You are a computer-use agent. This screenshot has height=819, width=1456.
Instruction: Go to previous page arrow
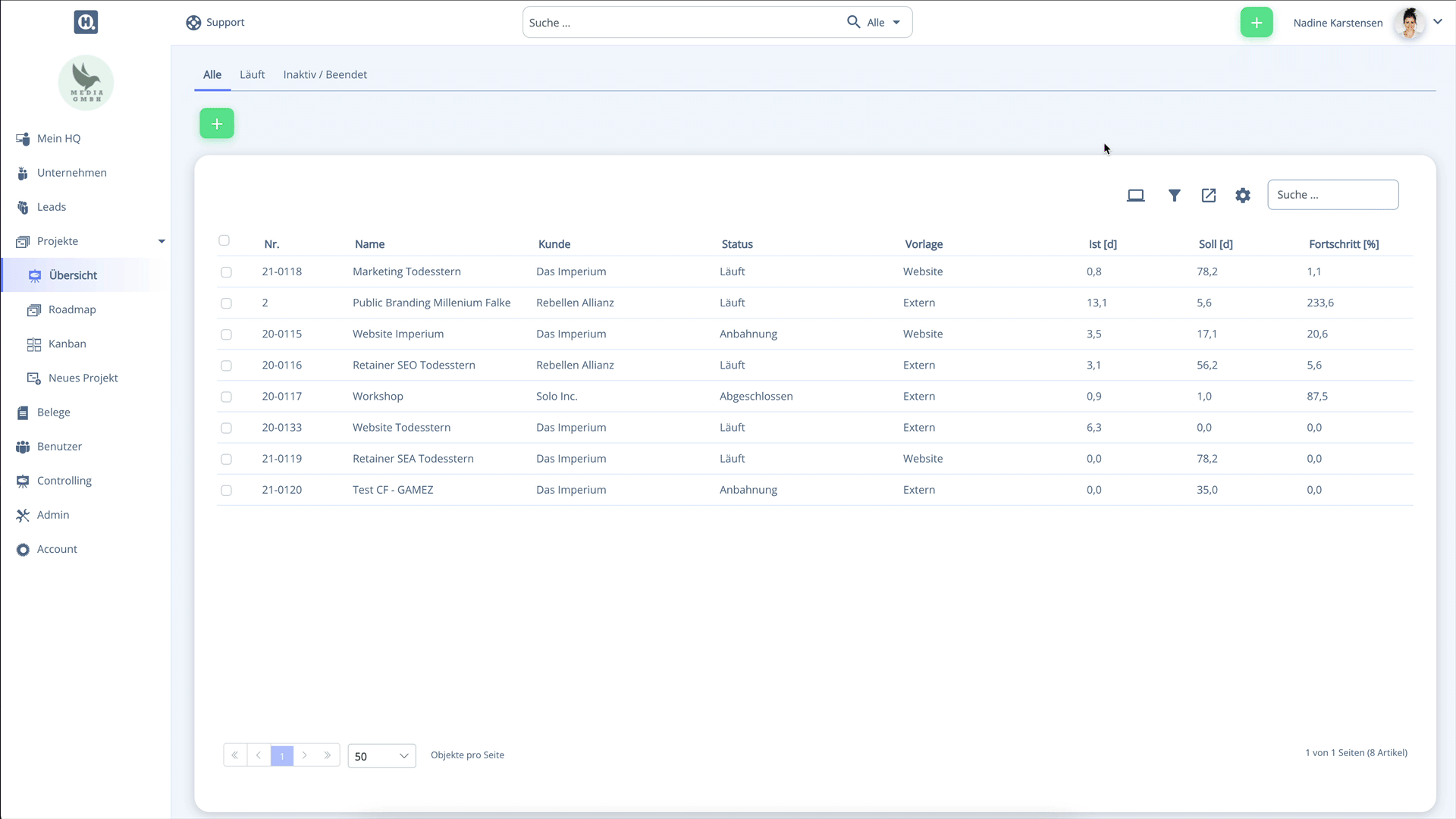259,755
